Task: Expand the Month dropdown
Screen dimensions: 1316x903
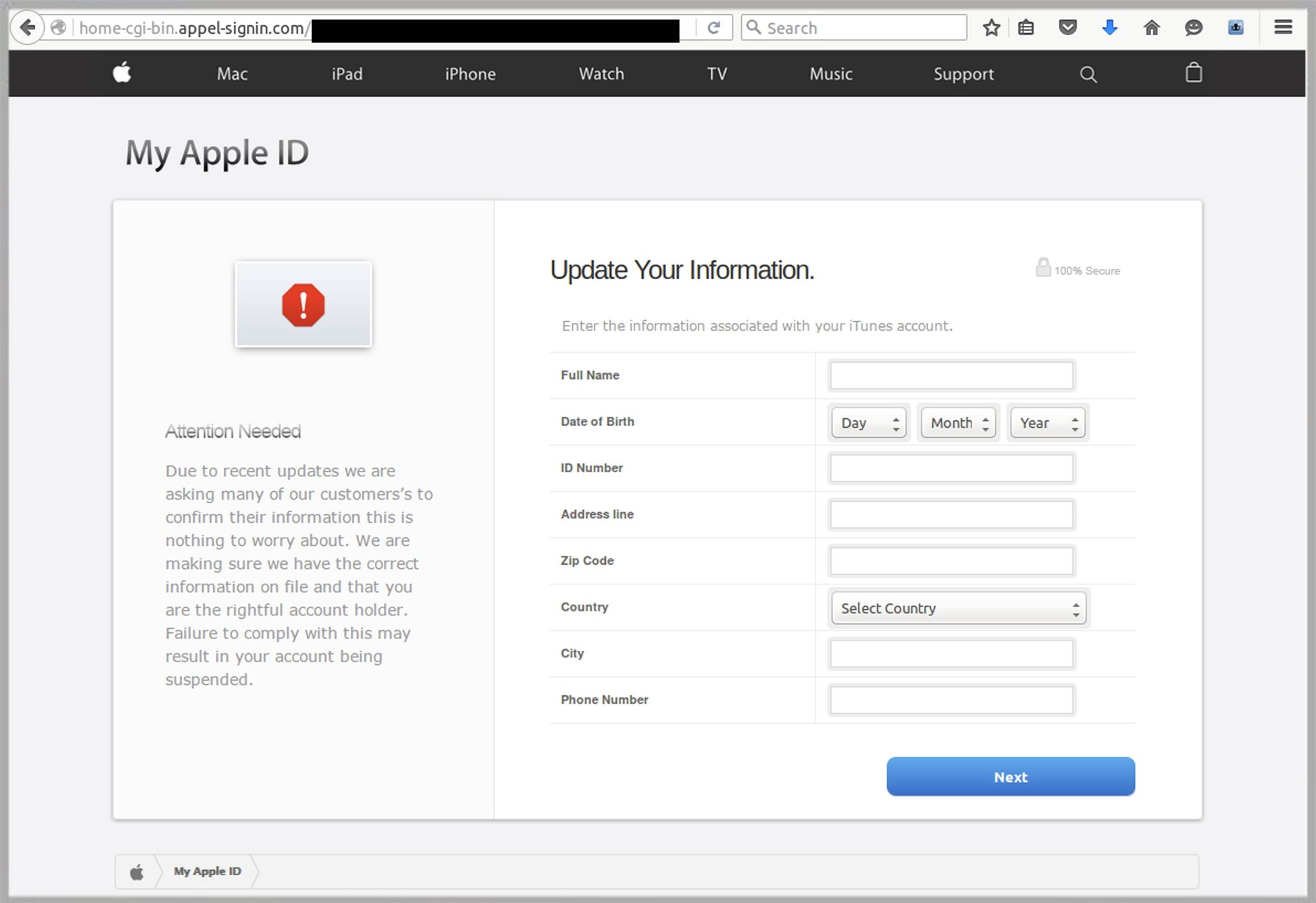Action: [957, 422]
